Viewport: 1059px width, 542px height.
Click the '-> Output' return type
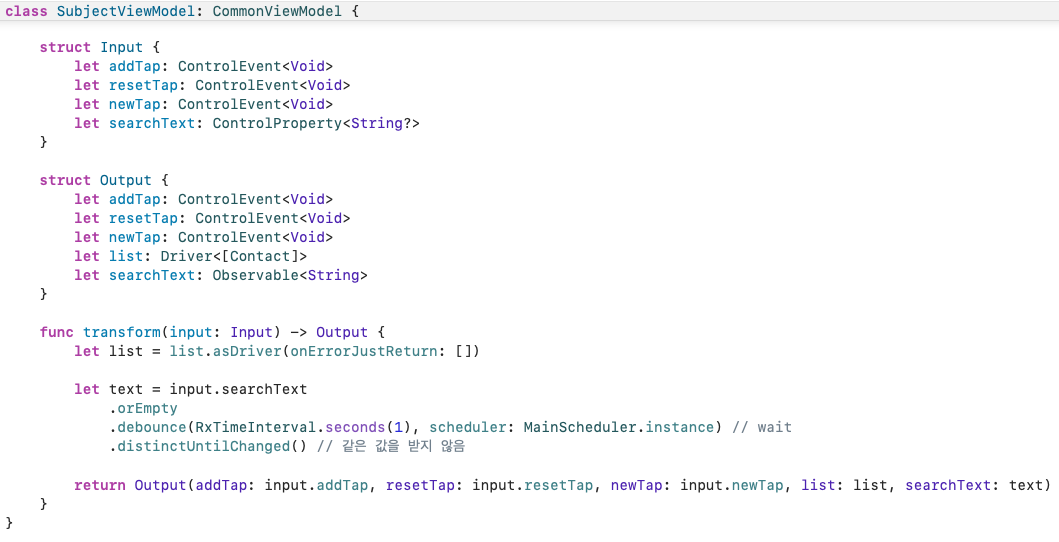point(329,332)
